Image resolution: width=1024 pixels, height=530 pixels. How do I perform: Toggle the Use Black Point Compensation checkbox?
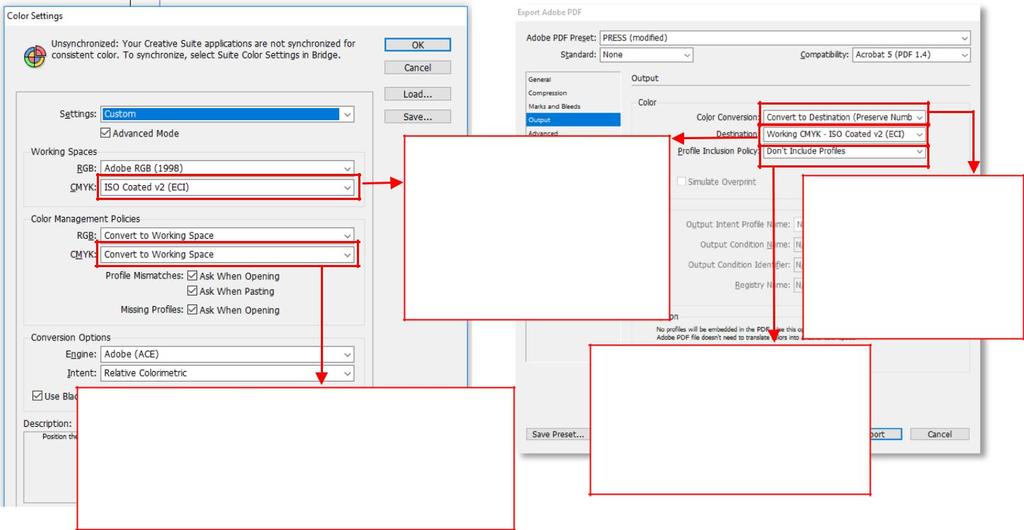[37, 396]
